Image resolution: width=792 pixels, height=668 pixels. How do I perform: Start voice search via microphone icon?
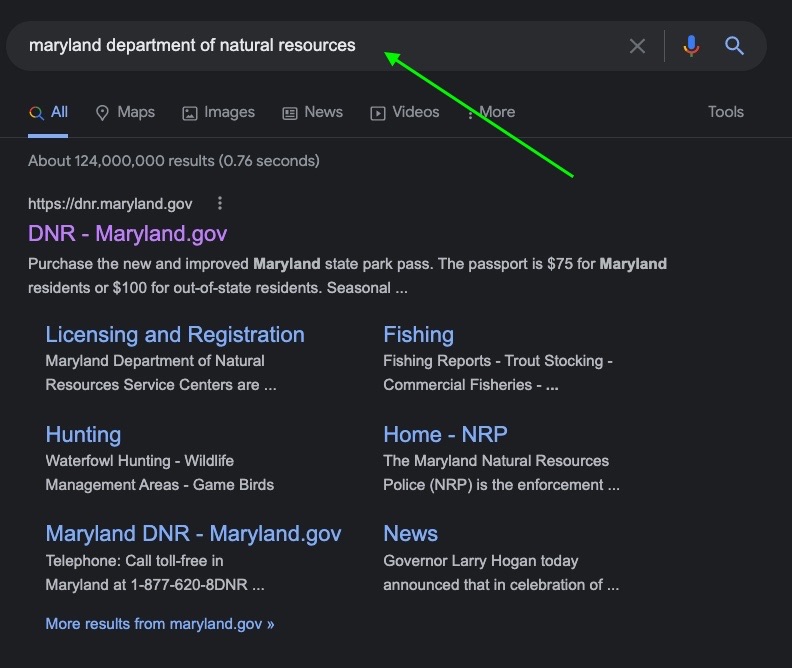coord(691,46)
